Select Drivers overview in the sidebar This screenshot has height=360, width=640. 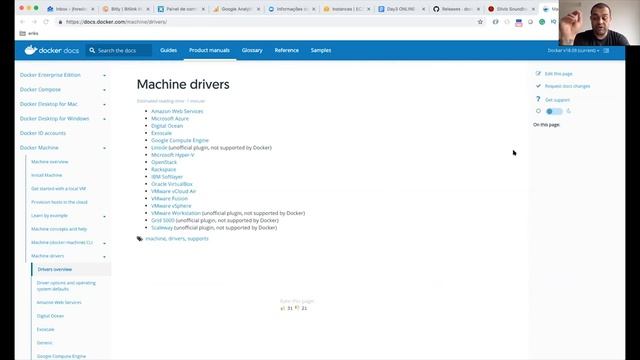click(55, 269)
